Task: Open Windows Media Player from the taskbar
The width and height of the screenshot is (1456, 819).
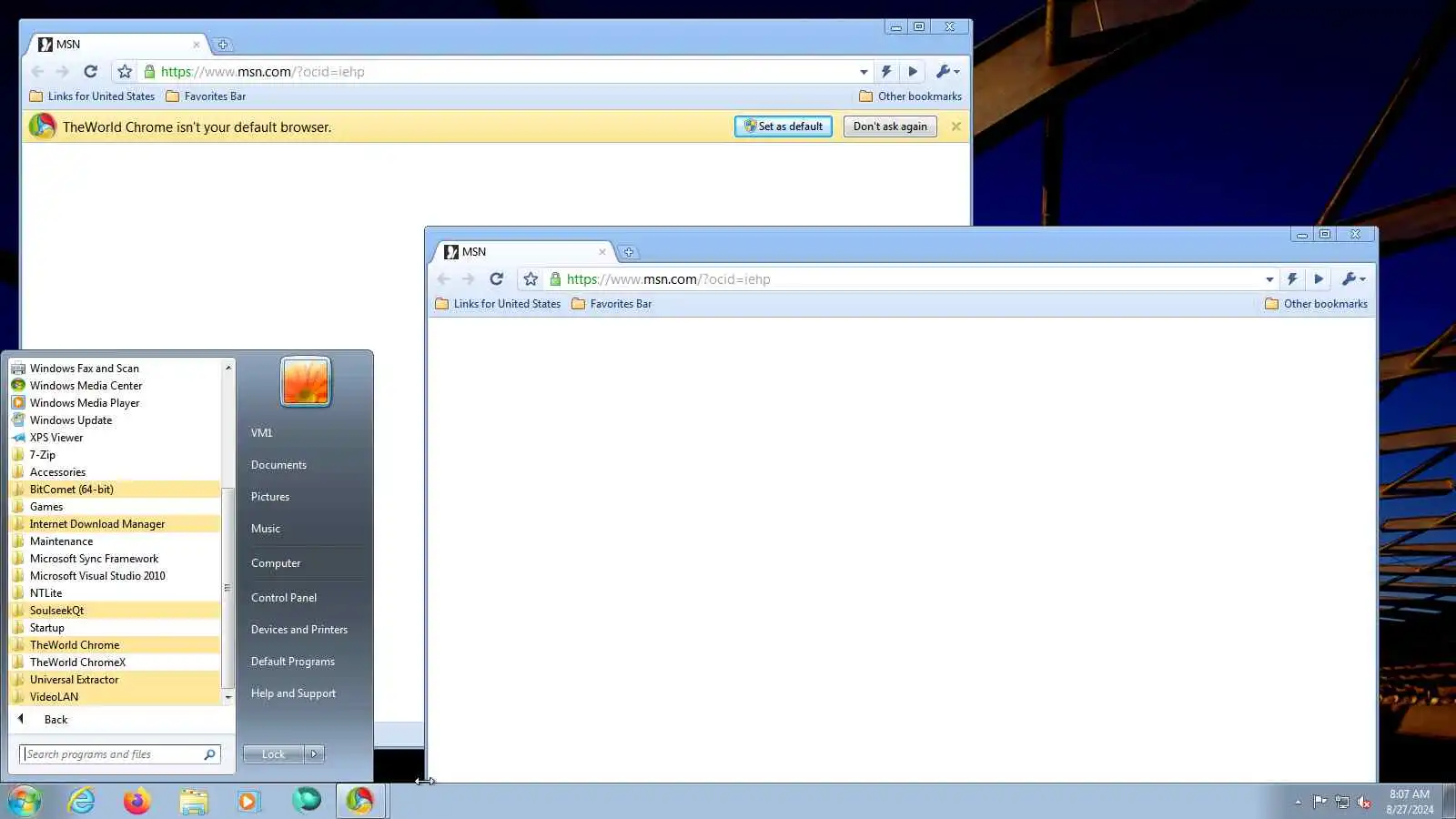Action: pos(248,801)
